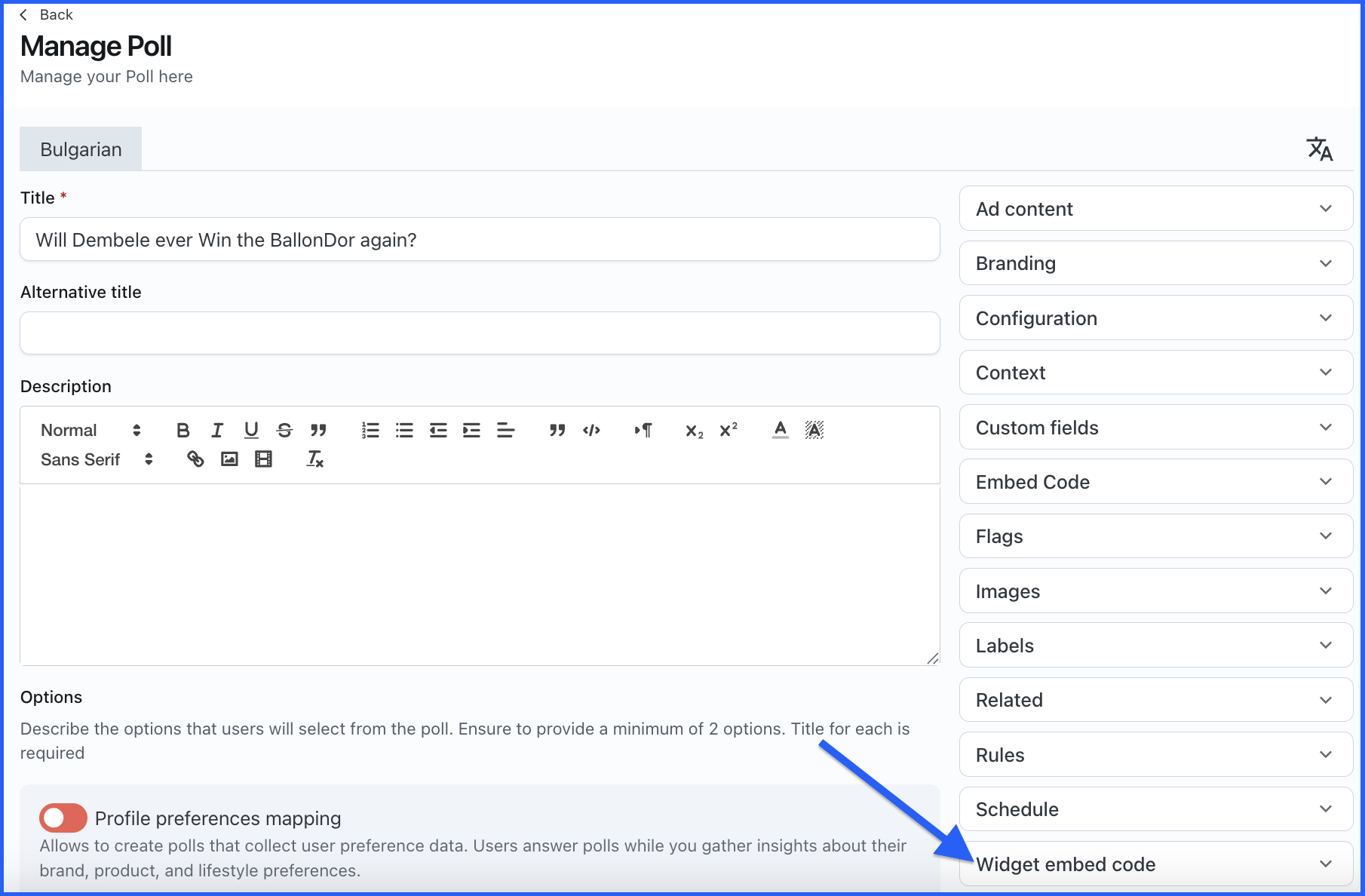Insert a numbered ordered list

(x=370, y=430)
